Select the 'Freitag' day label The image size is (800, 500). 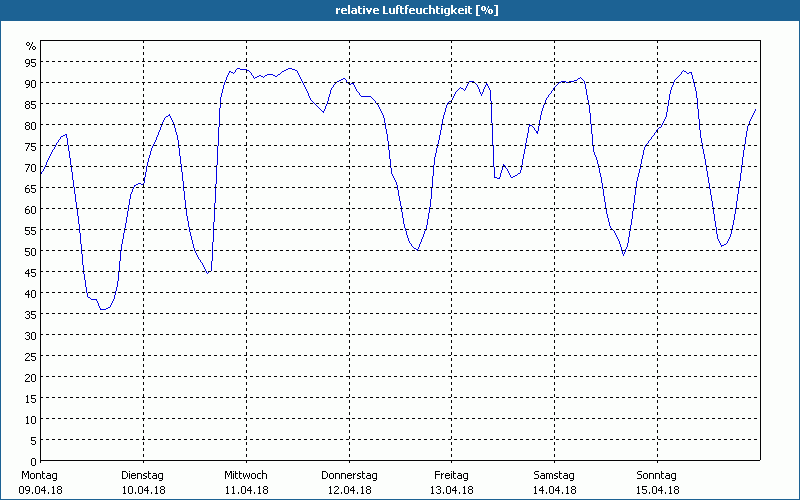(452, 476)
